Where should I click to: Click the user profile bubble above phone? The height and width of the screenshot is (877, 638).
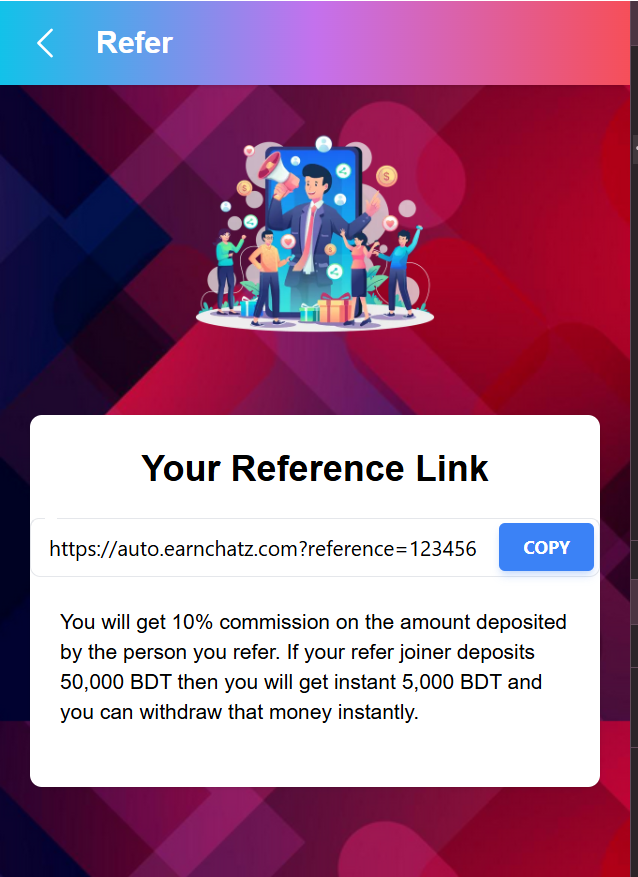323,144
